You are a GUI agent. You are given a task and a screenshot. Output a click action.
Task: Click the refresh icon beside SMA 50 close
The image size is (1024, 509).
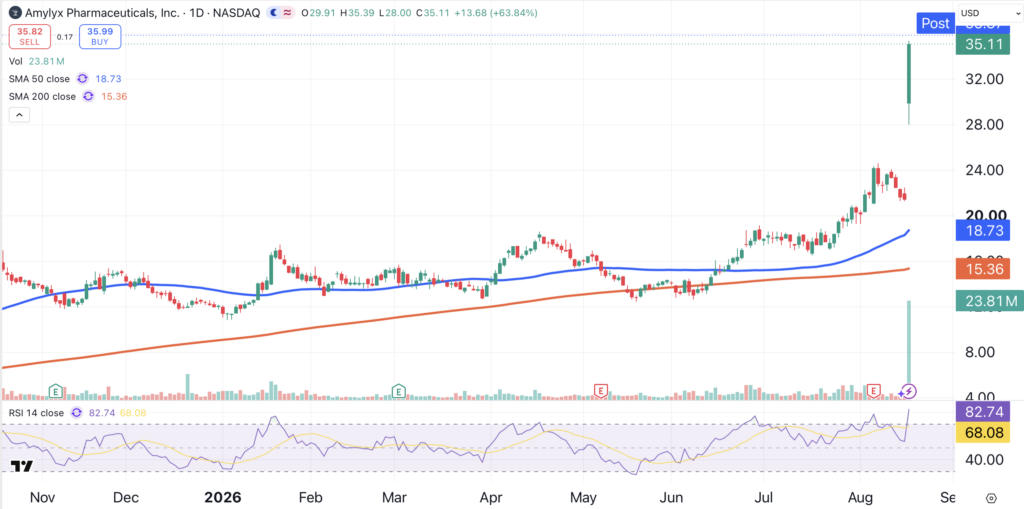(82, 78)
